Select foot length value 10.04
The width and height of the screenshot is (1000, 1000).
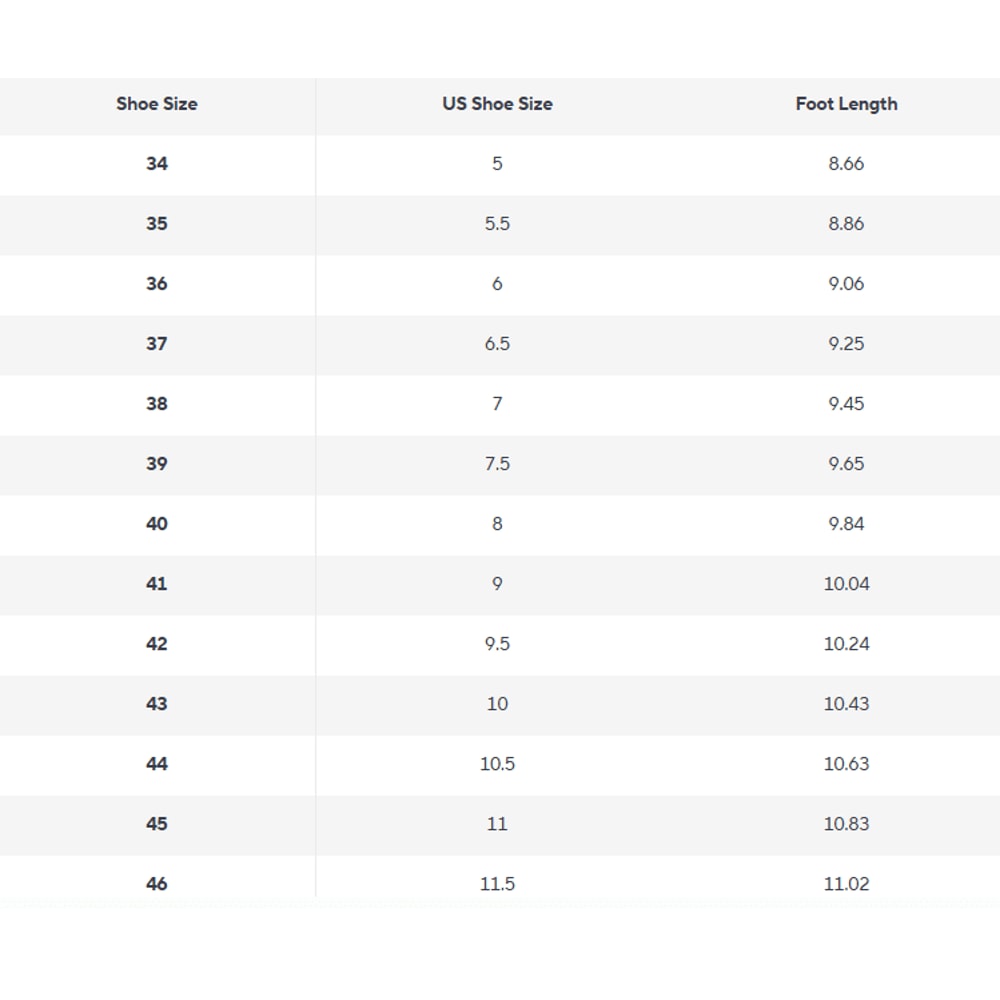pos(846,584)
